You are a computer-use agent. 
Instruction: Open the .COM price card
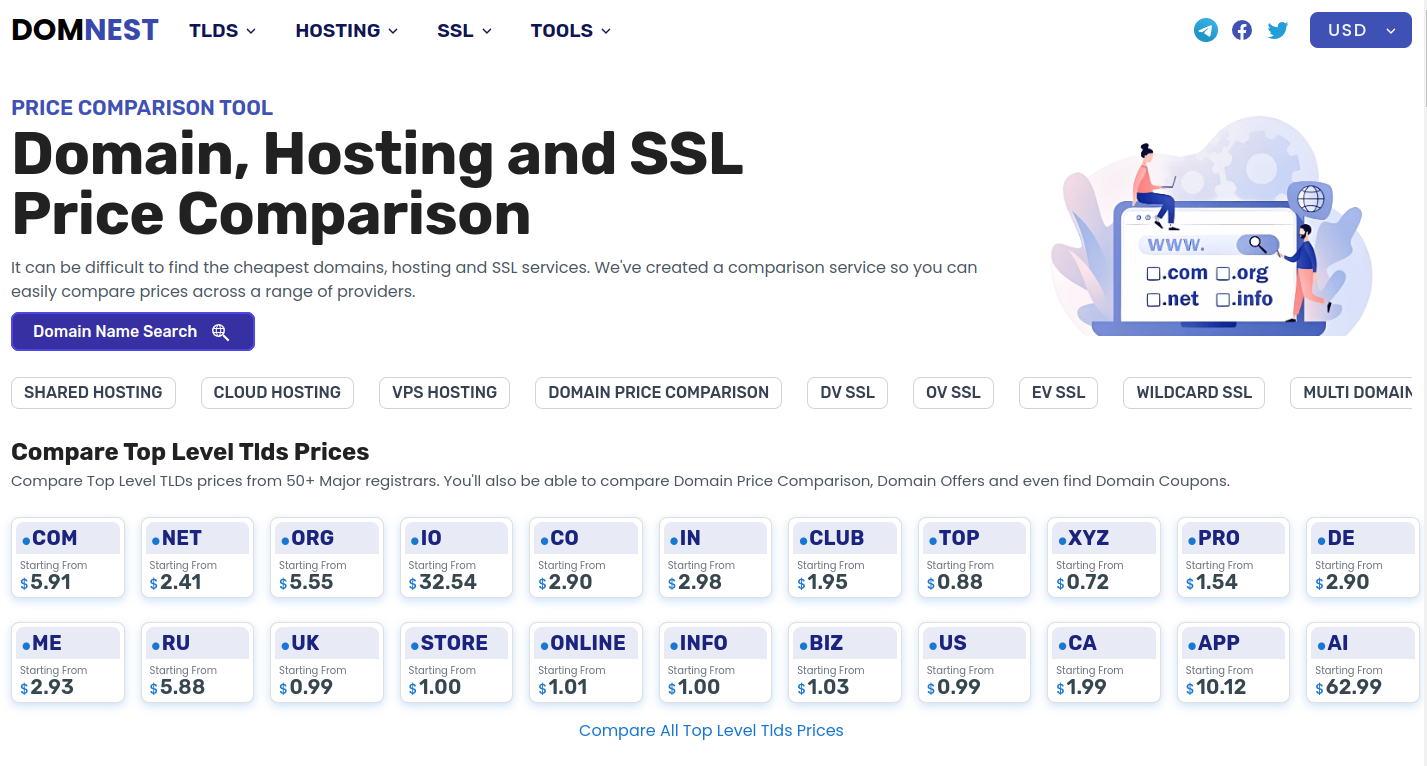coord(68,558)
